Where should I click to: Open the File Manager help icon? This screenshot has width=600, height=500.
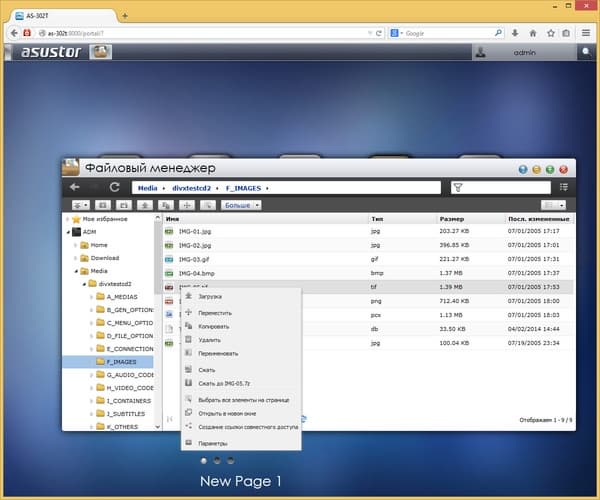click(x=523, y=169)
